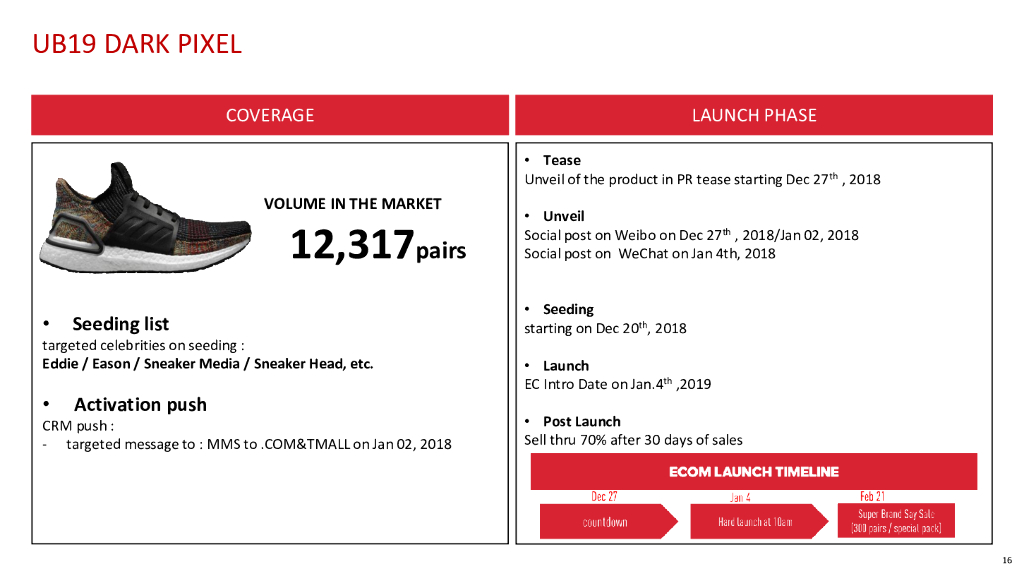Click the Ultraboost shoe image
Screen dimensions: 1024x576
pyautogui.click(x=145, y=217)
